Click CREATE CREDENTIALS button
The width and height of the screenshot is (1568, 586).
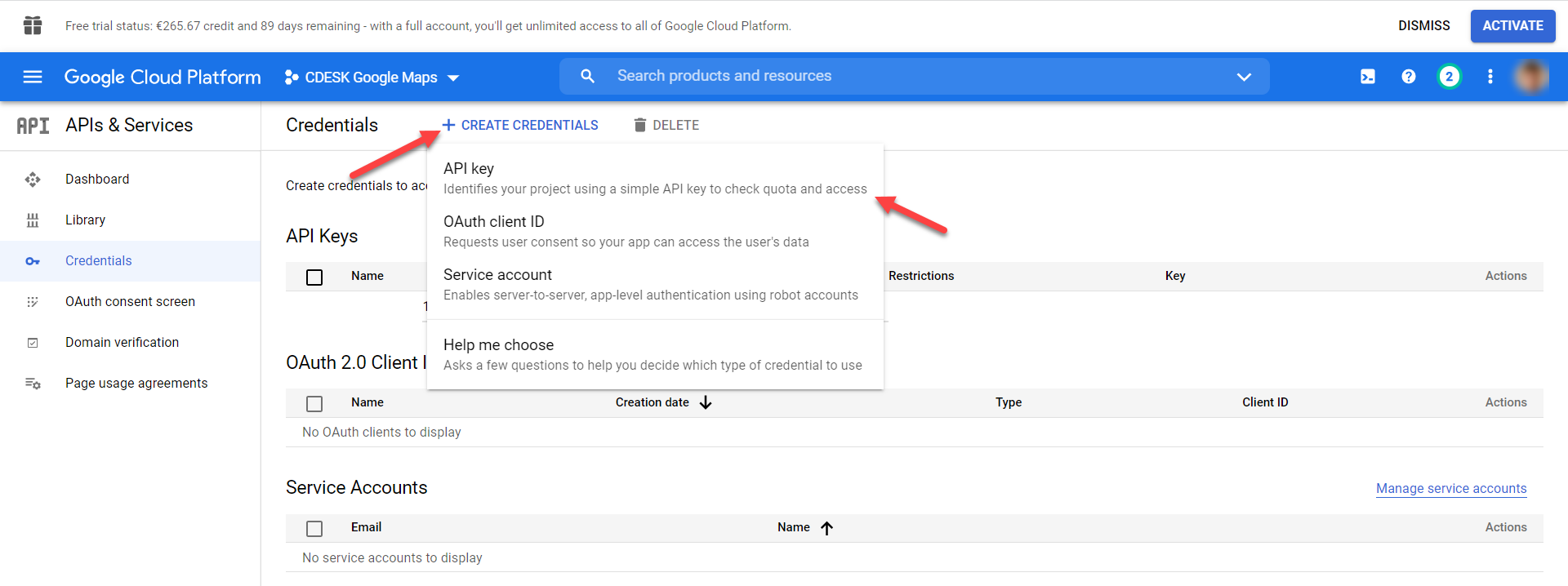point(520,125)
